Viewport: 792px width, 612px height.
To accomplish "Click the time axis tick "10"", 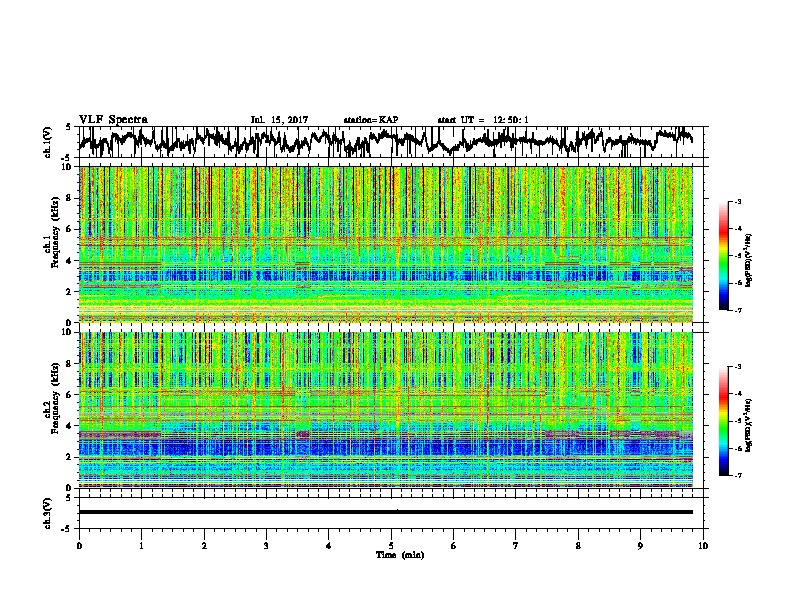I will pos(703,546).
